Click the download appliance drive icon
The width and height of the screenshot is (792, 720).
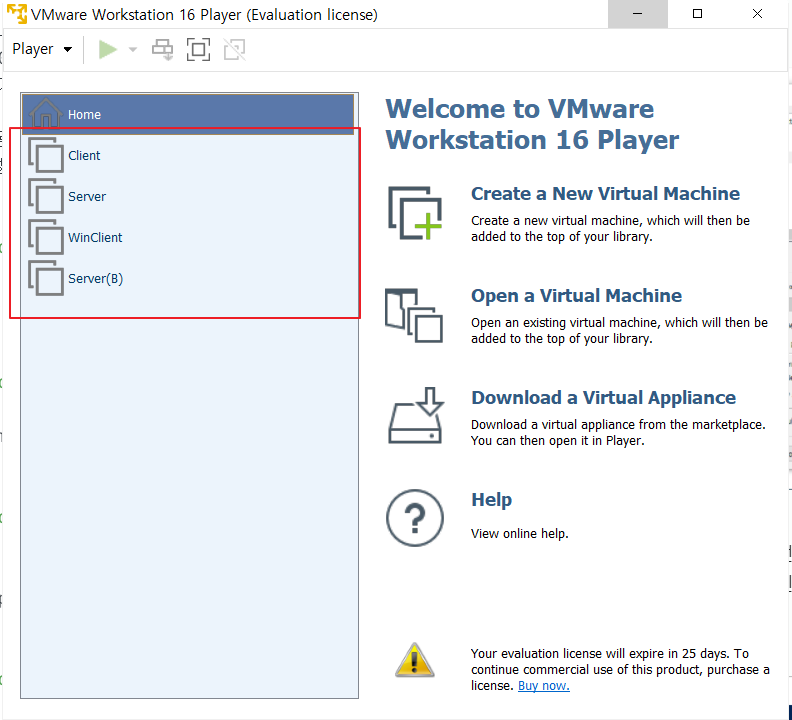(416, 416)
